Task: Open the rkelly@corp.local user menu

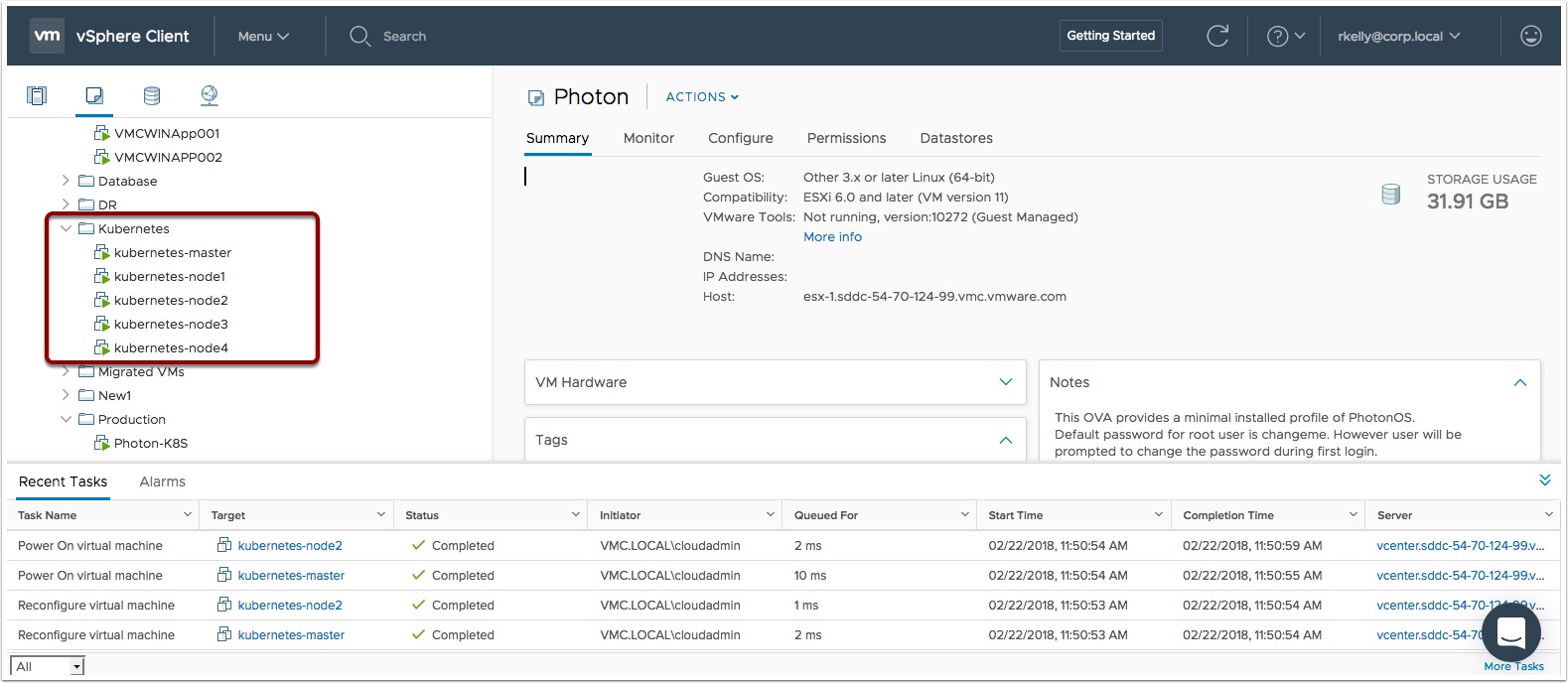Action: coord(1398,36)
